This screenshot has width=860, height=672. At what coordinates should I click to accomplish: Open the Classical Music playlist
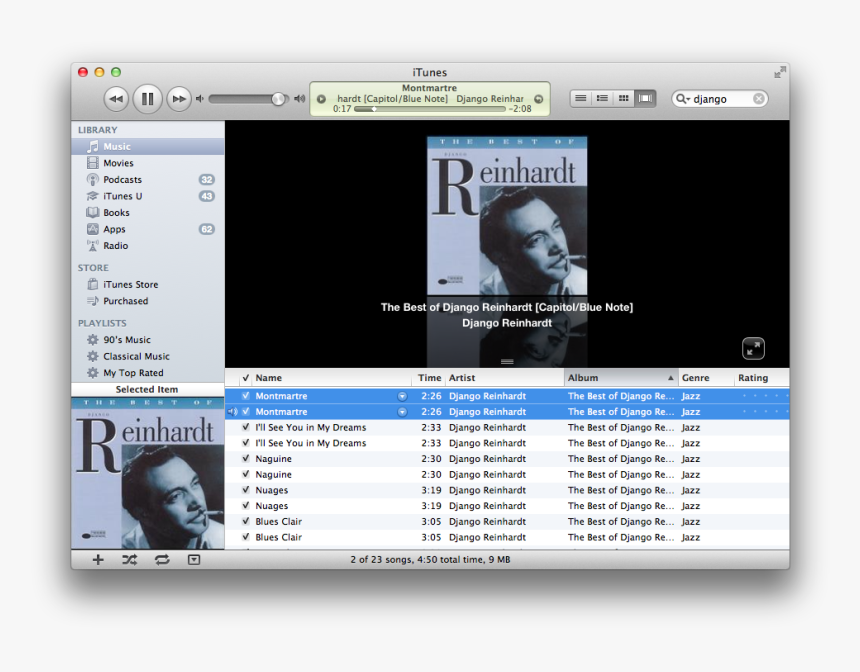(148, 356)
